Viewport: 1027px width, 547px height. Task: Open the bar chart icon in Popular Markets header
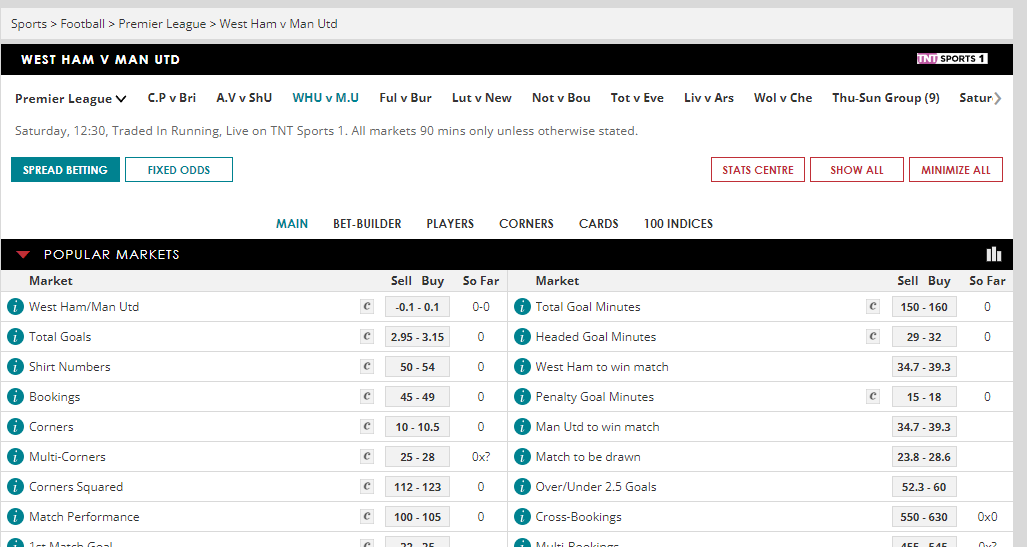[x=994, y=254]
